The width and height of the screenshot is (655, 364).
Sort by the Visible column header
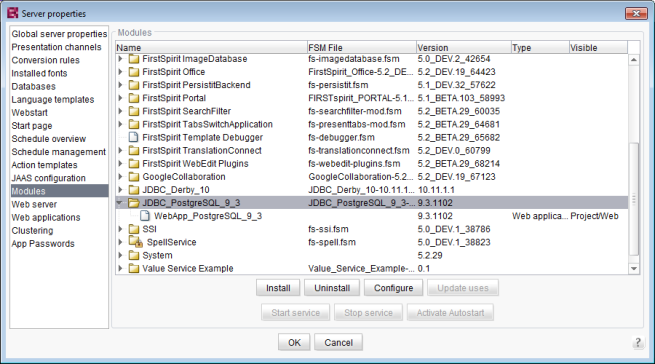tap(598, 48)
